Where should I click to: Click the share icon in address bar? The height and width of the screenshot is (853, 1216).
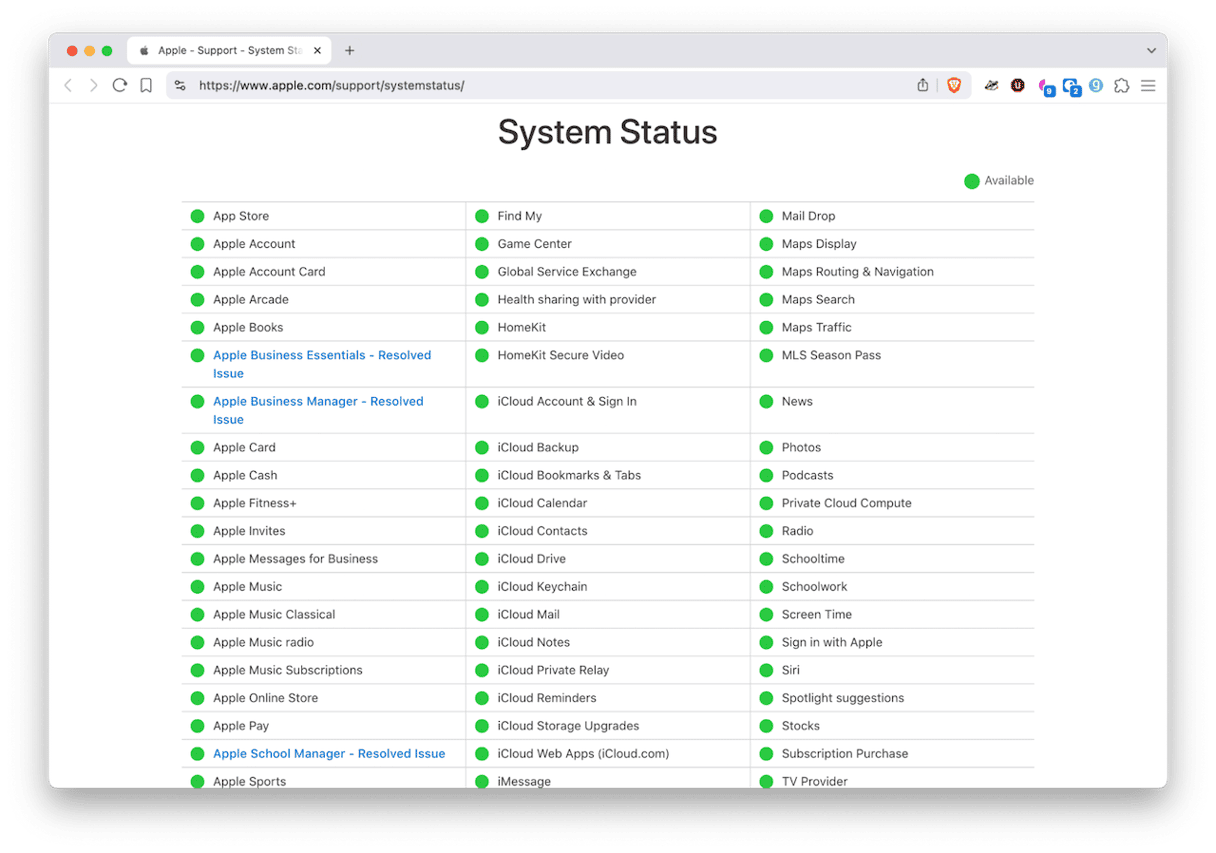pyautogui.click(x=923, y=86)
